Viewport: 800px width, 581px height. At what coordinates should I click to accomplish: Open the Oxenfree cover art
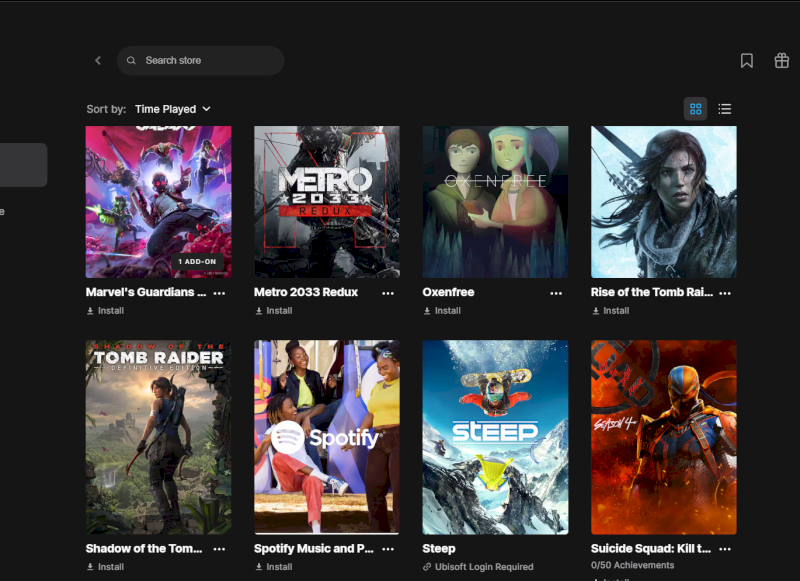495,202
